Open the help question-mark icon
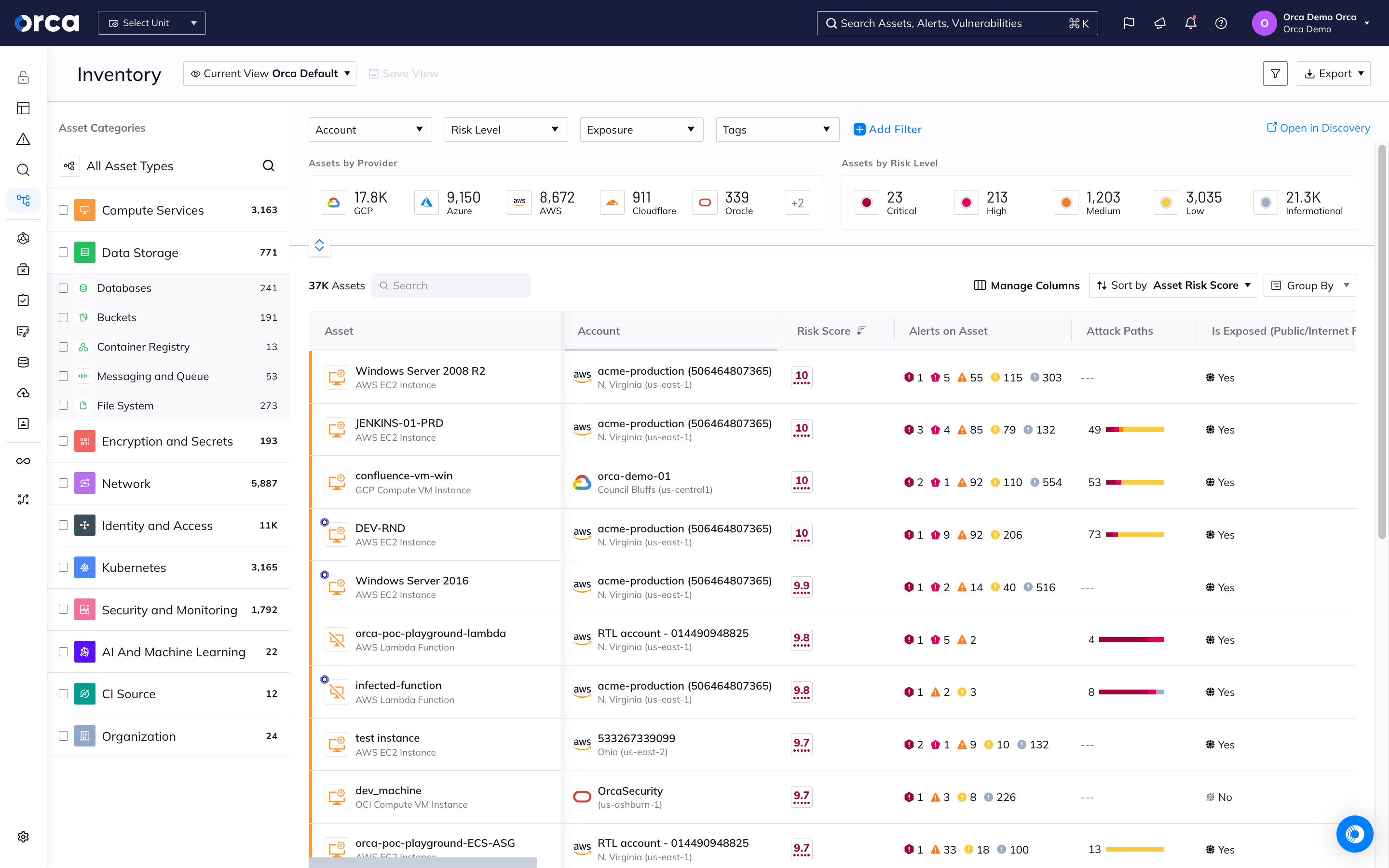The image size is (1389, 868). tap(1221, 23)
